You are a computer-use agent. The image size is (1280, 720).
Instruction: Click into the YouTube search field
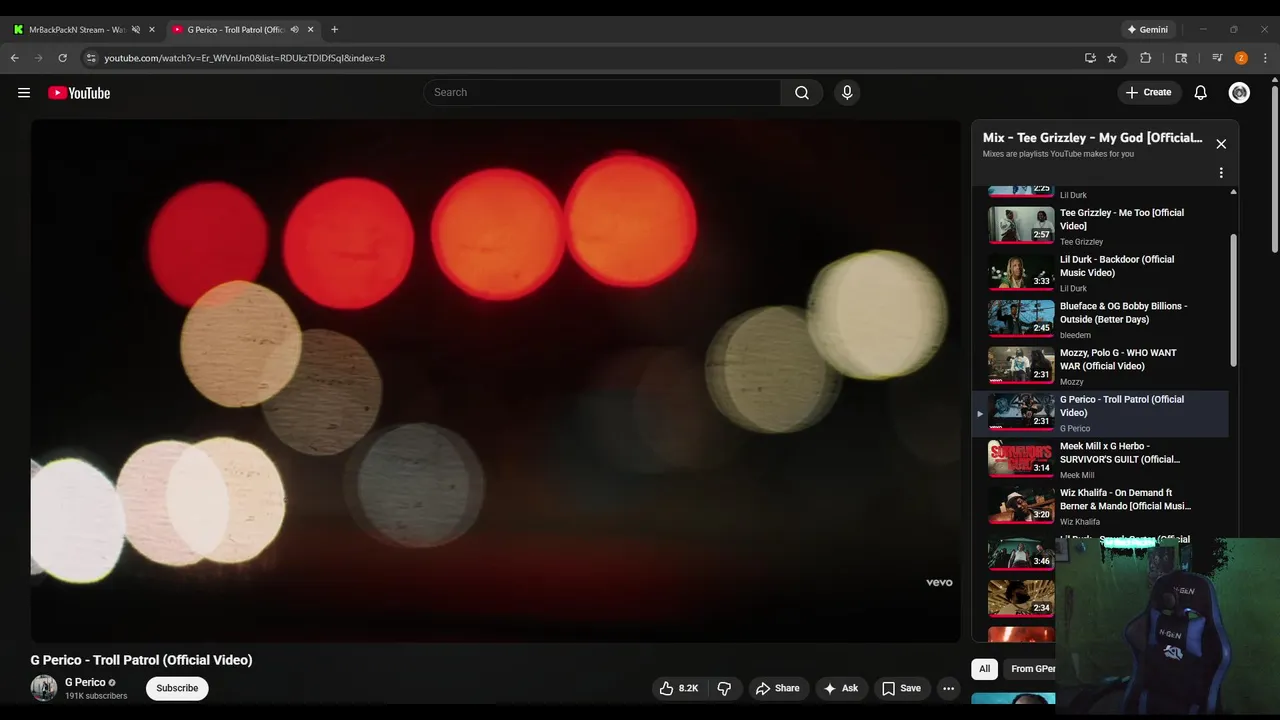point(602,93)
